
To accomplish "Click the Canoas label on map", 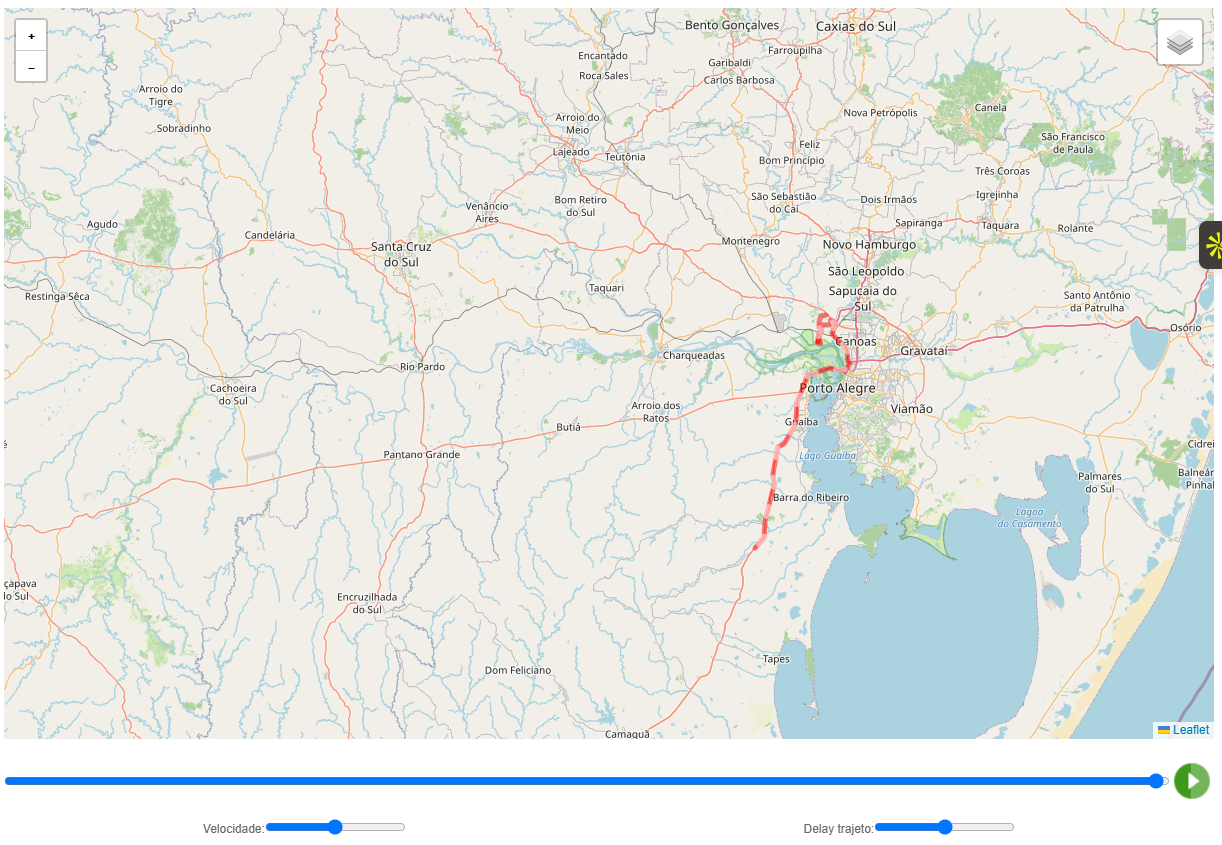I will [855, 341].
